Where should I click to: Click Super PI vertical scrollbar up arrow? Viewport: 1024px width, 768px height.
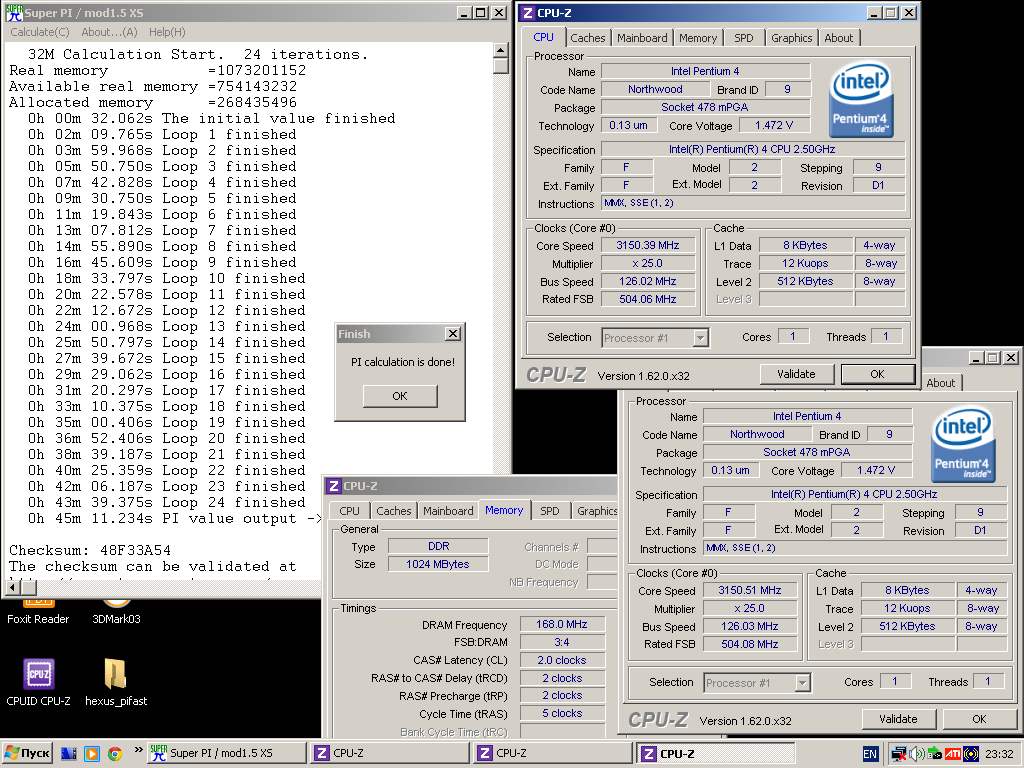click(x=500, y=50)
